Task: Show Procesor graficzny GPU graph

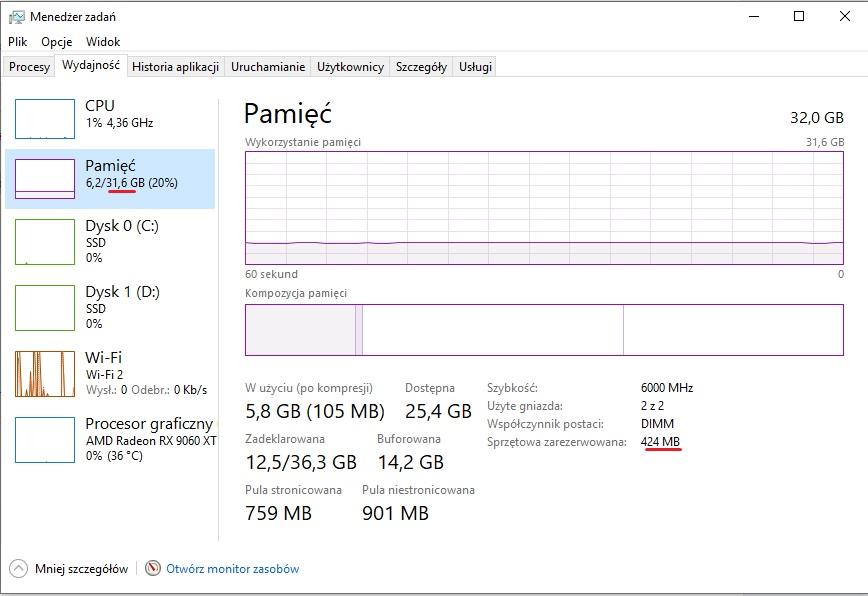Action: click(x=45, y=440)
